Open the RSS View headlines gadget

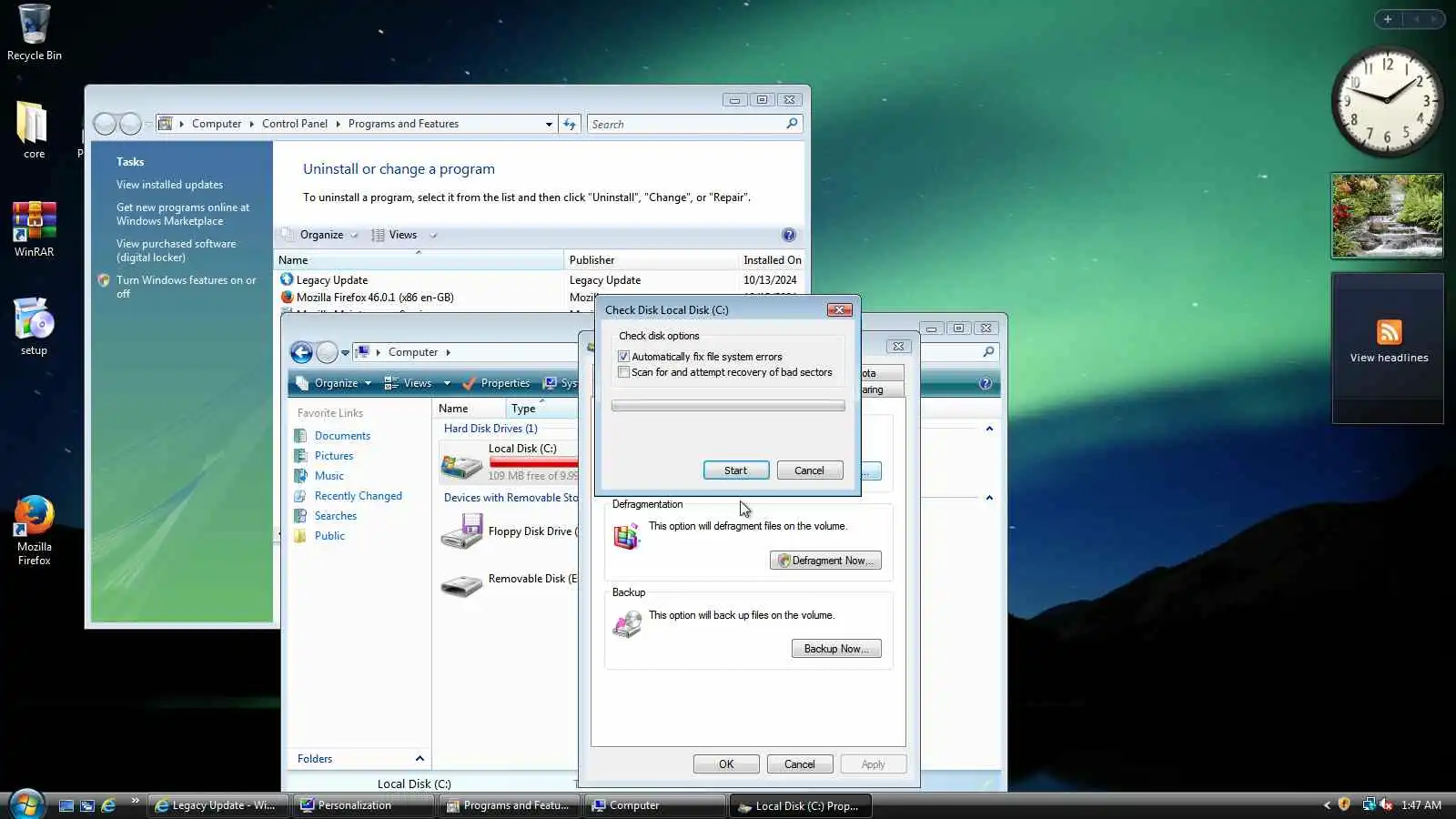click(1388, 348)
